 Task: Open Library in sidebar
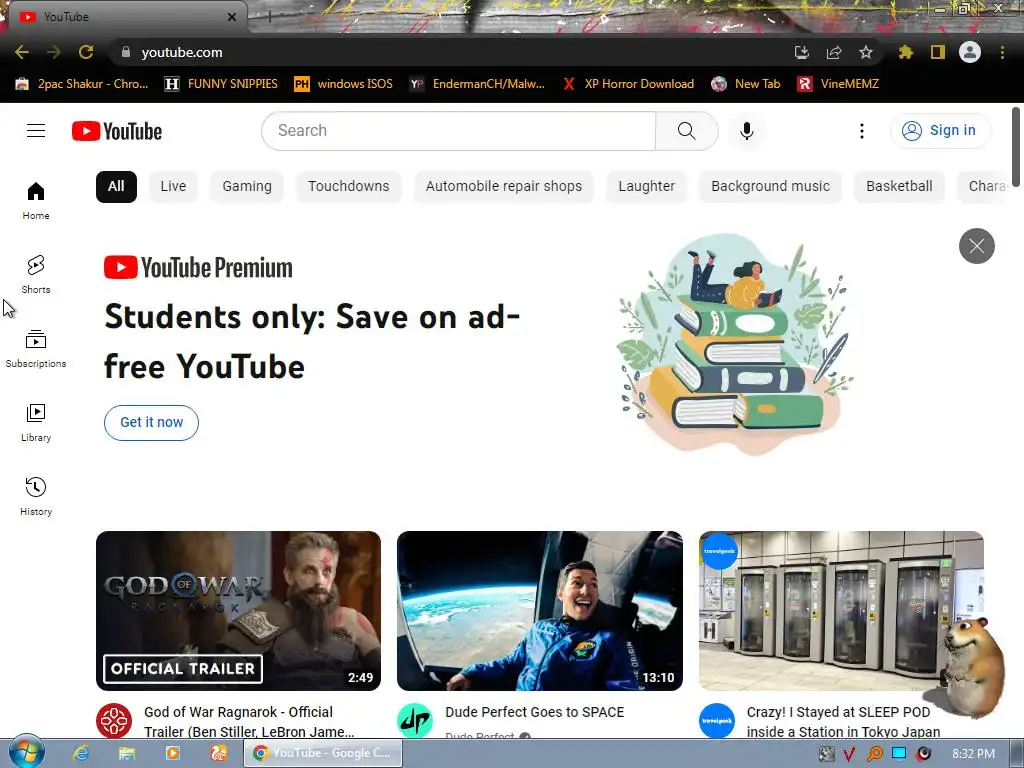tap(36, 423)
